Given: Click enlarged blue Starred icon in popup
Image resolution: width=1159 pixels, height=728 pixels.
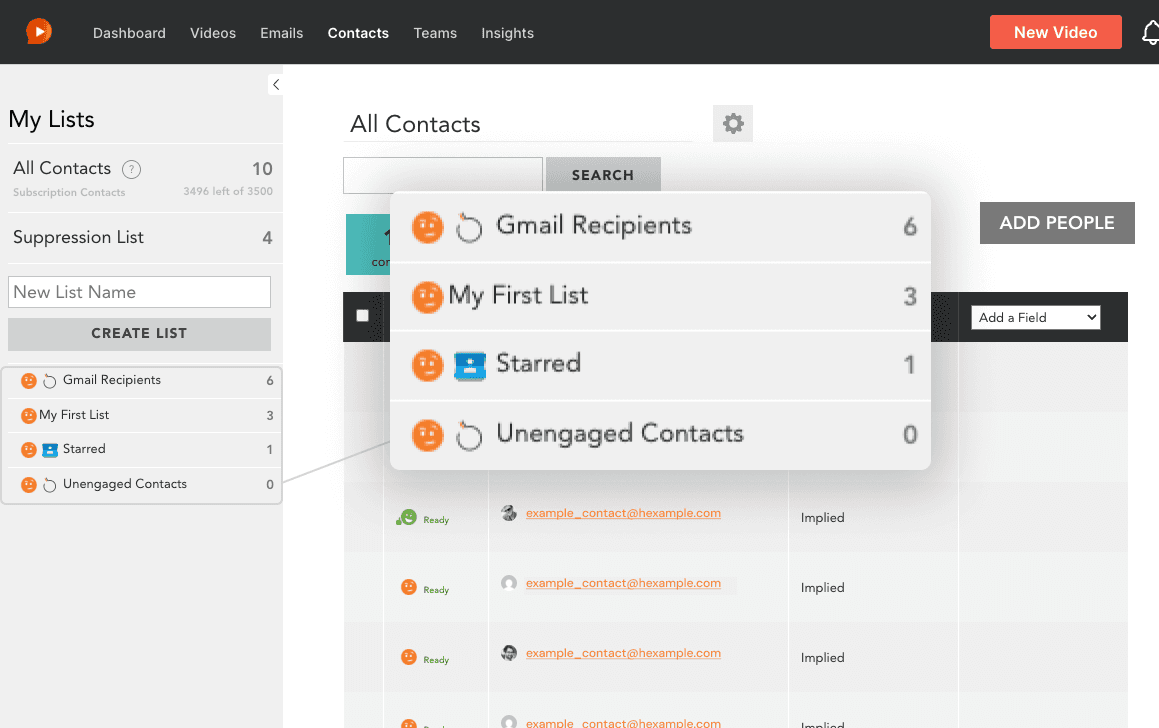Looking at the screenshot, I should point(469,366).
